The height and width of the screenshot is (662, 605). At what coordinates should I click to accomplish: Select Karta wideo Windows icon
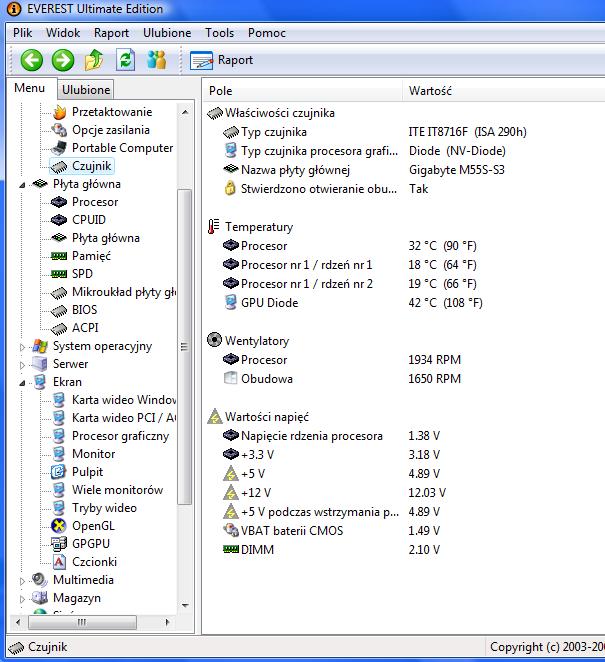tap(59, 400)
